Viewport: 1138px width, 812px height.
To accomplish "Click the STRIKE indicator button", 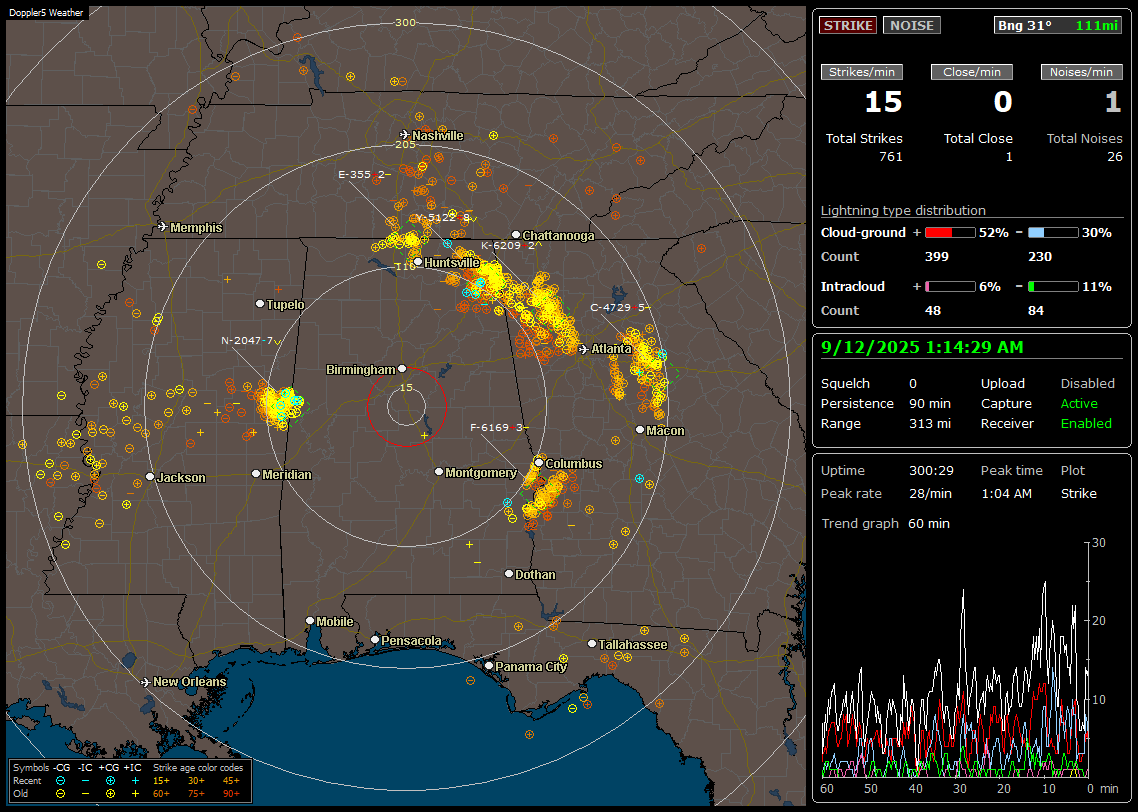I will point(848,25).
